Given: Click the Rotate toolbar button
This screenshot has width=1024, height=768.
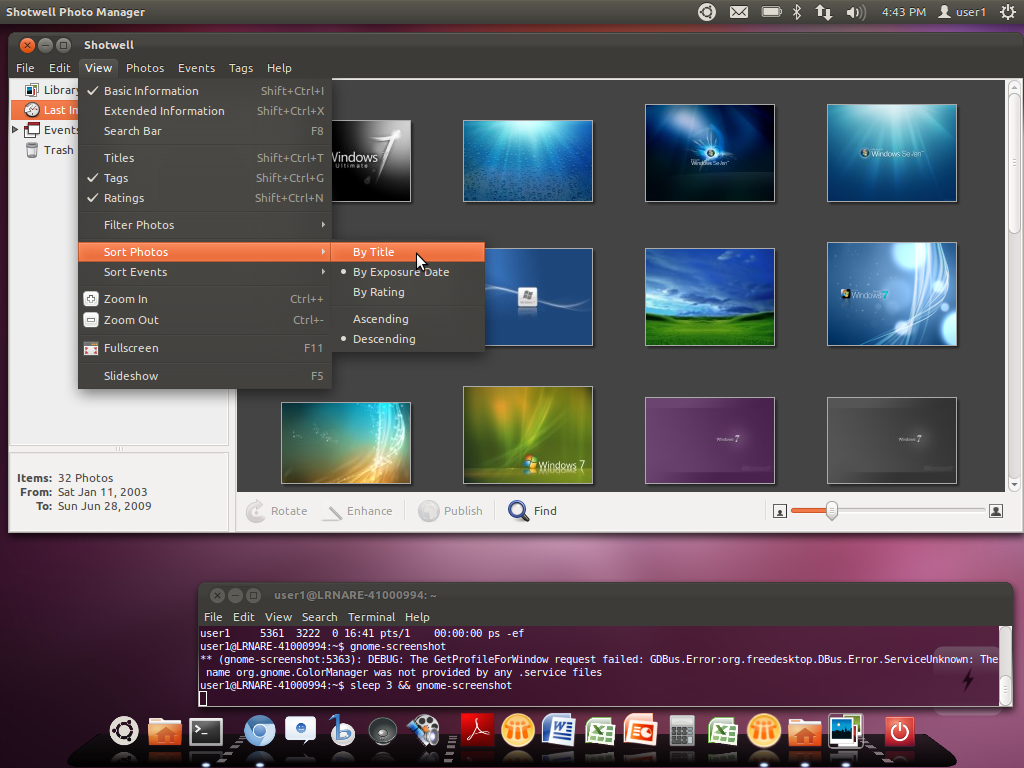Looking at the screenshot, I should 277,511.
